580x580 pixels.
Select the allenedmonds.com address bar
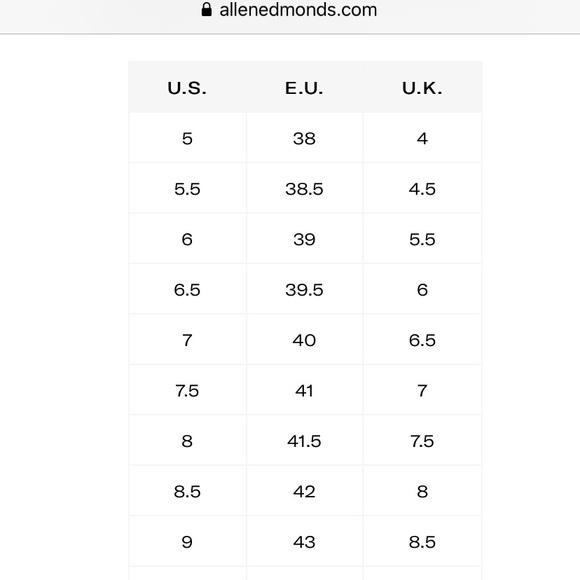[289, 10]
